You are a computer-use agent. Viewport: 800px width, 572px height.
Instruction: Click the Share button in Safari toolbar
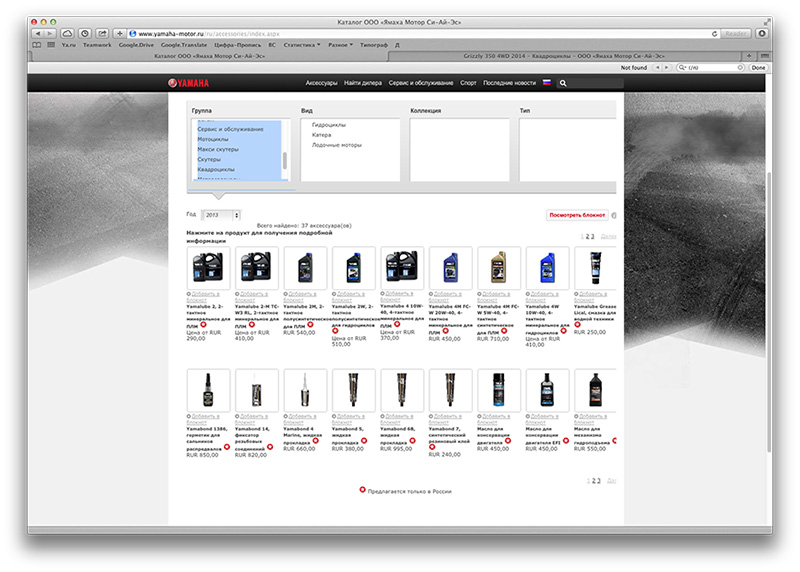[x=102, y=34]
